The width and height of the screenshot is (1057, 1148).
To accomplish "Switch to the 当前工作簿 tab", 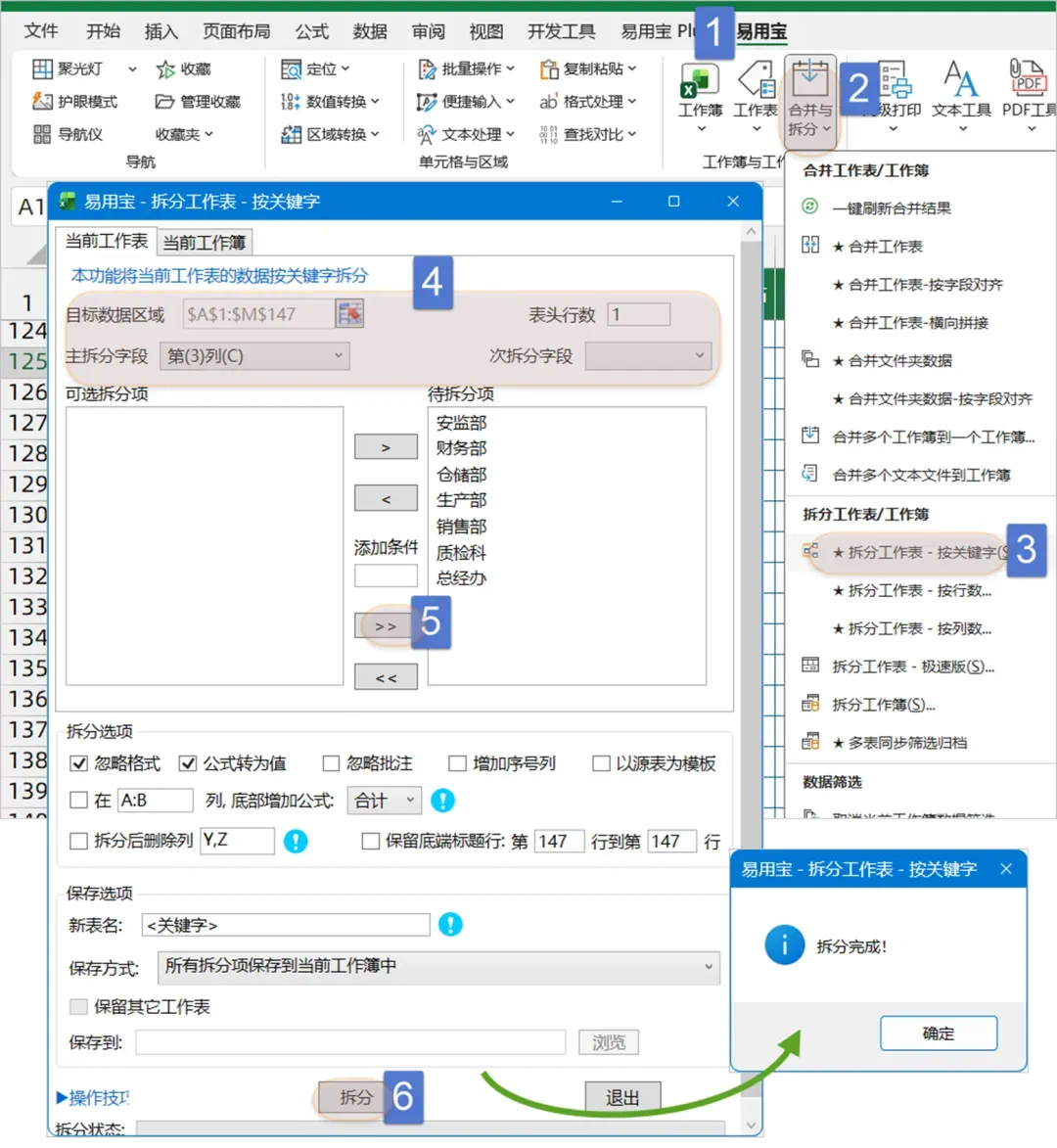I will tap(204, 242).
